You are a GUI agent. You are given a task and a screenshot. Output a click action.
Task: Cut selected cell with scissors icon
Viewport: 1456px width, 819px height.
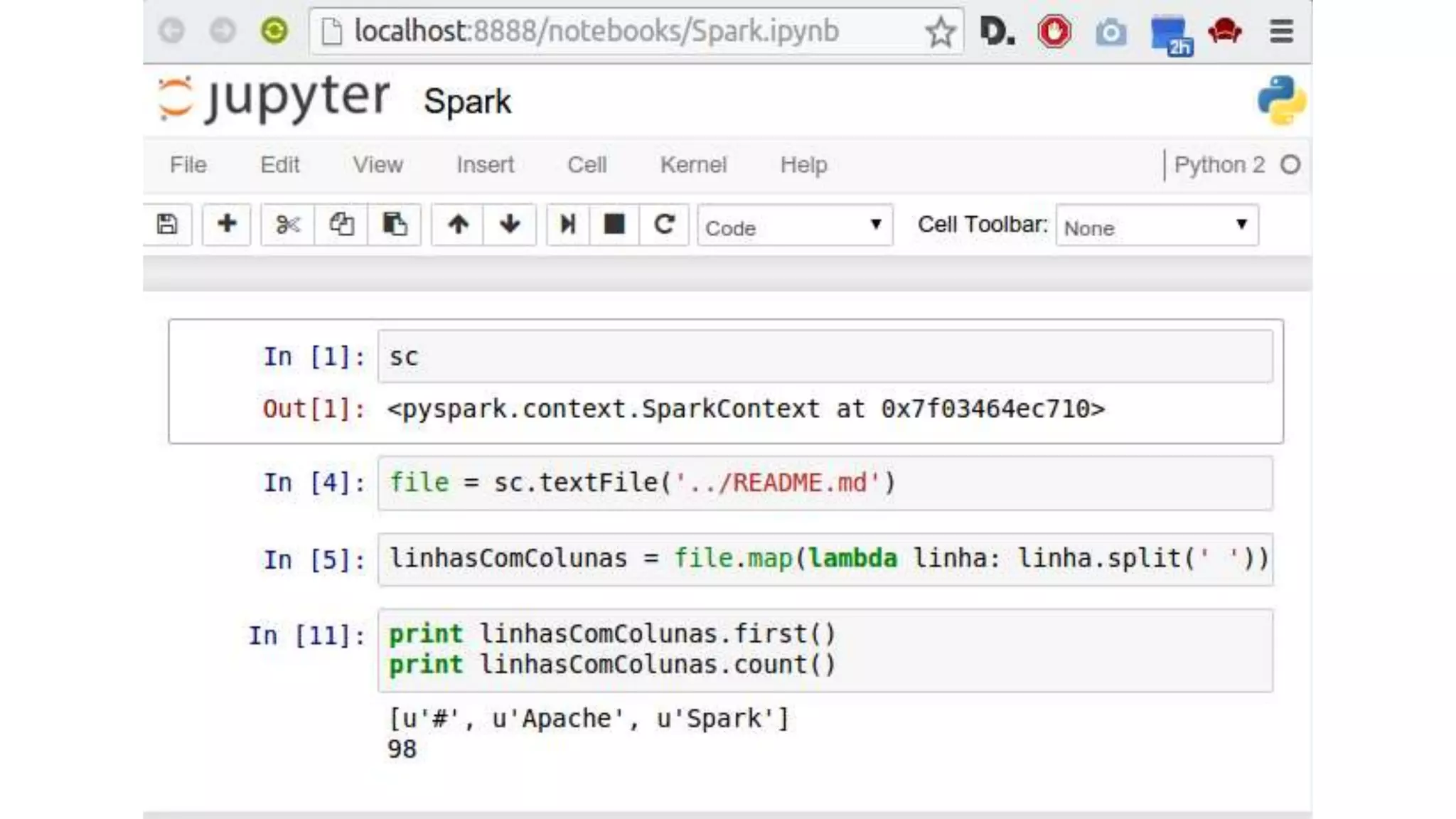[x=287, y=225]
